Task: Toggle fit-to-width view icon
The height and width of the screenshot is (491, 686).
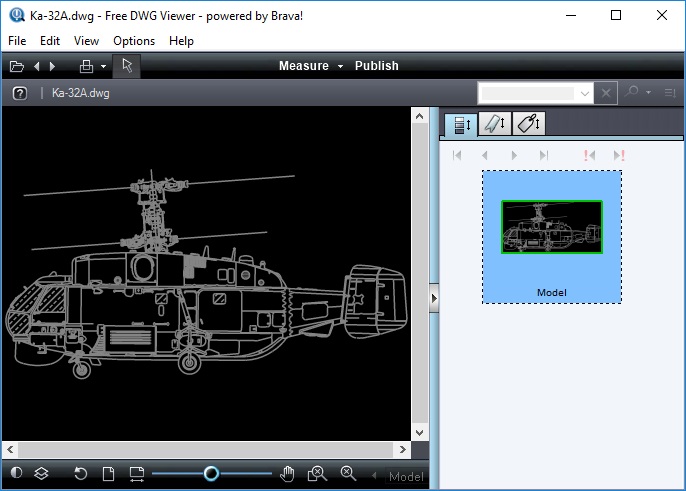Action: pos(136,474)
